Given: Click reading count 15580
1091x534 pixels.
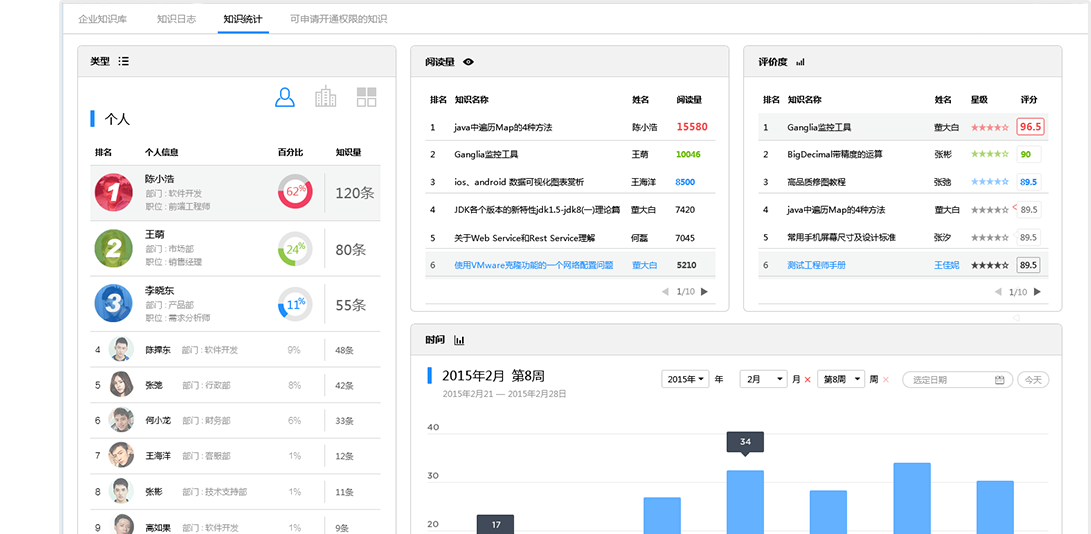Looking at the screenshot, I should (692, 127).
